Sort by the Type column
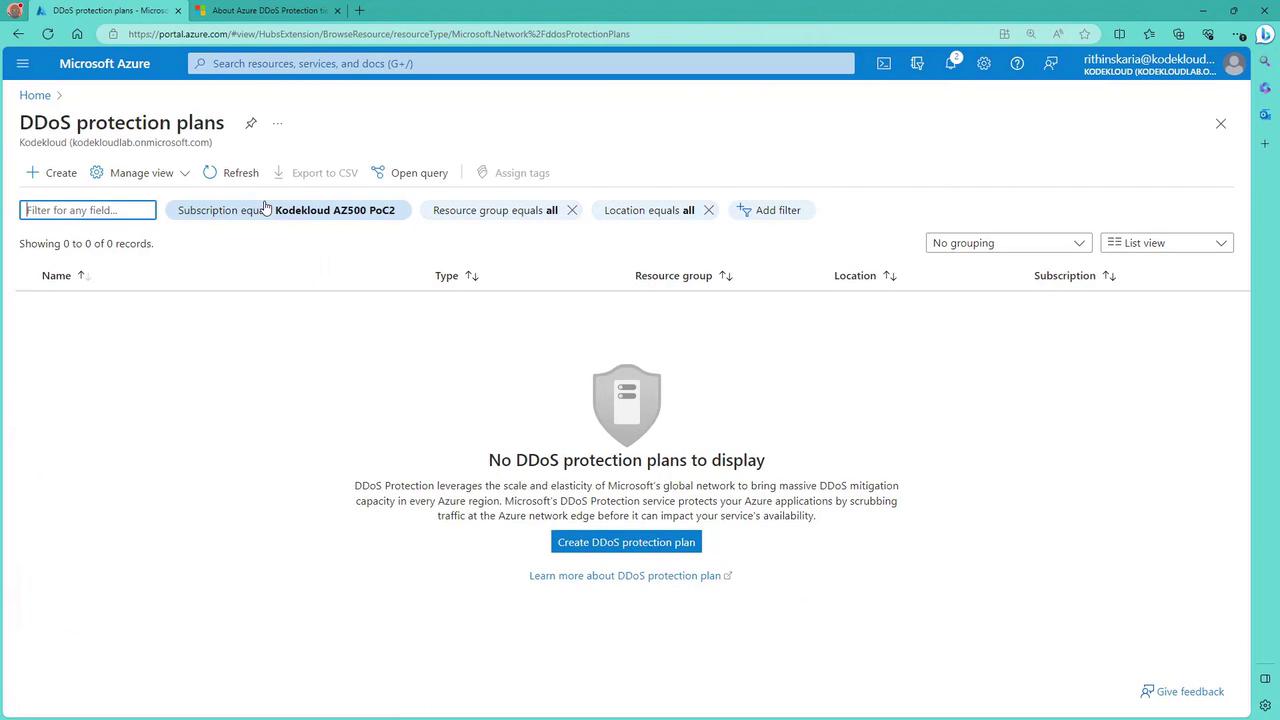The width and height of the screenshot is (1280, 720). coord(456,276)
